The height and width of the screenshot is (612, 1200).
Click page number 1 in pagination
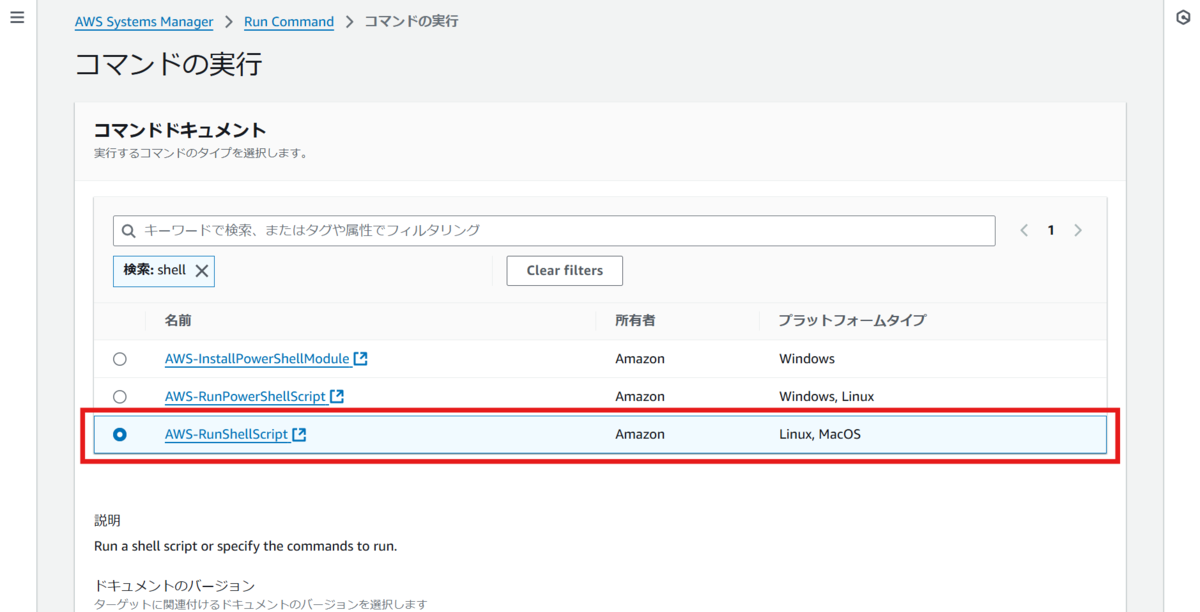(x=1051, y=230)
